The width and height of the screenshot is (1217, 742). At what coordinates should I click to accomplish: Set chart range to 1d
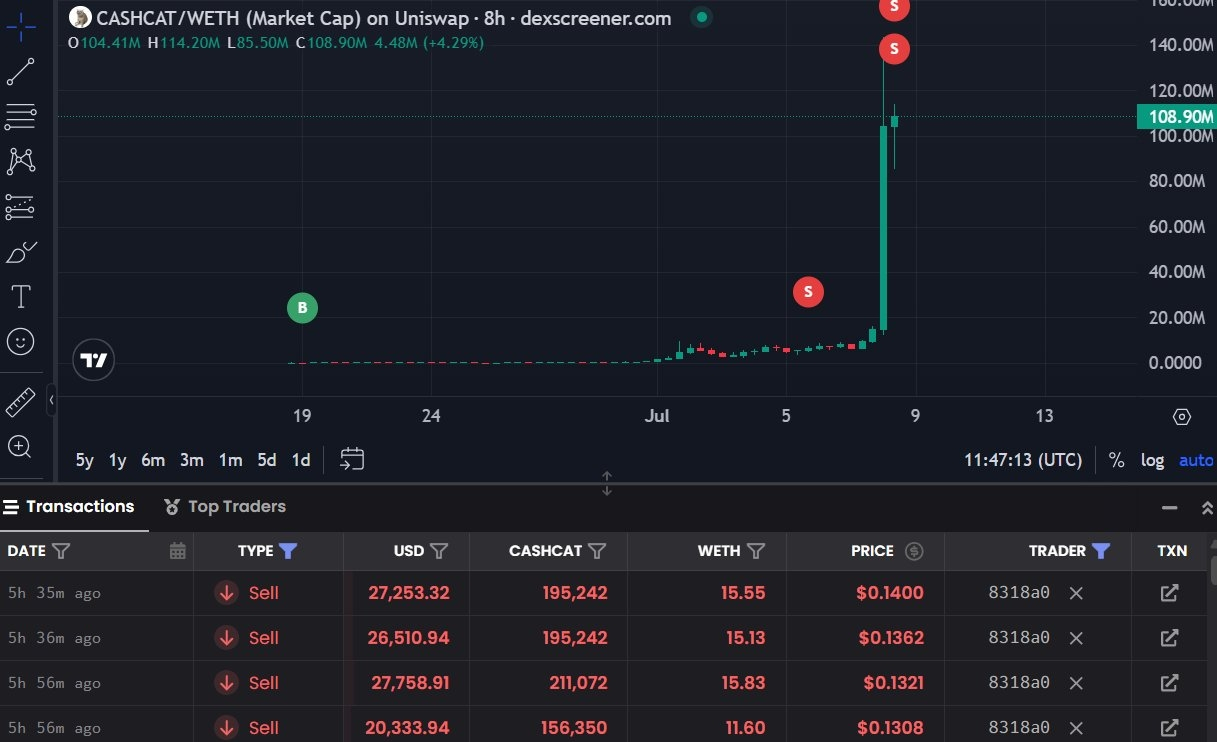[301, 461]
